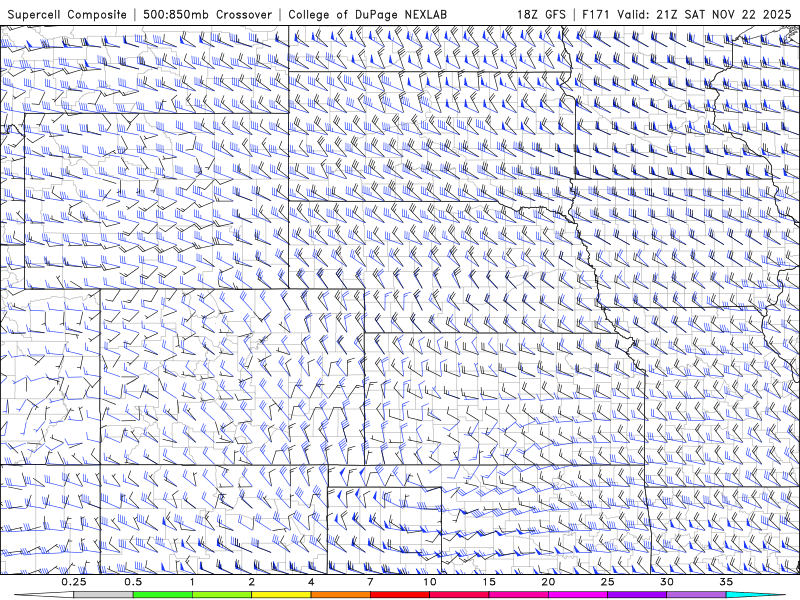800x600 pixels.
Task: Click the '0.25' legend value
Action: 74,582
